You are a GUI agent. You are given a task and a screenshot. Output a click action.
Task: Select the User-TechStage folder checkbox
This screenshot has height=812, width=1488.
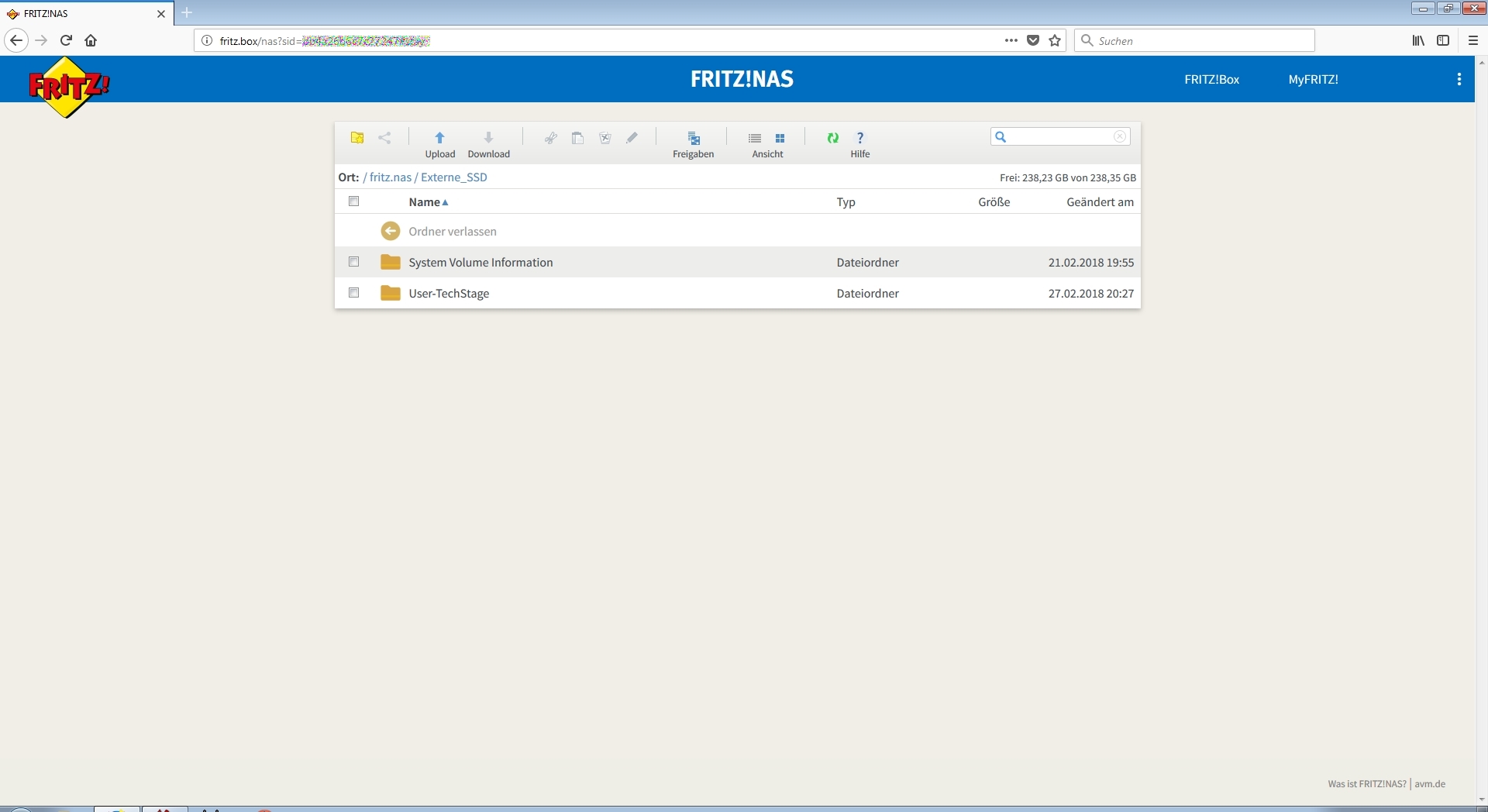click(x=354, y=293)
